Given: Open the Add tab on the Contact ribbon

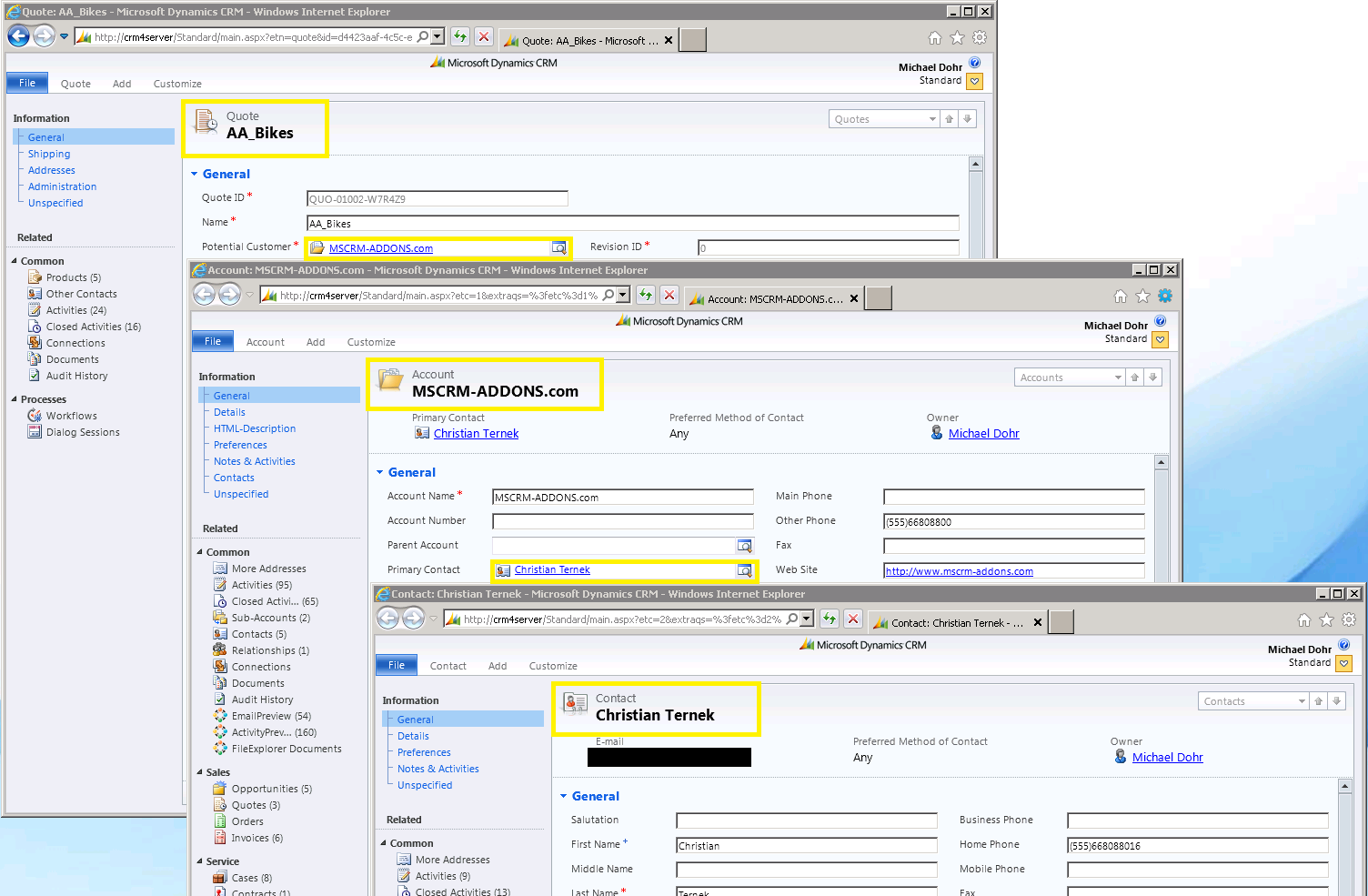Looking at the screenshot, I should [498, 665].
